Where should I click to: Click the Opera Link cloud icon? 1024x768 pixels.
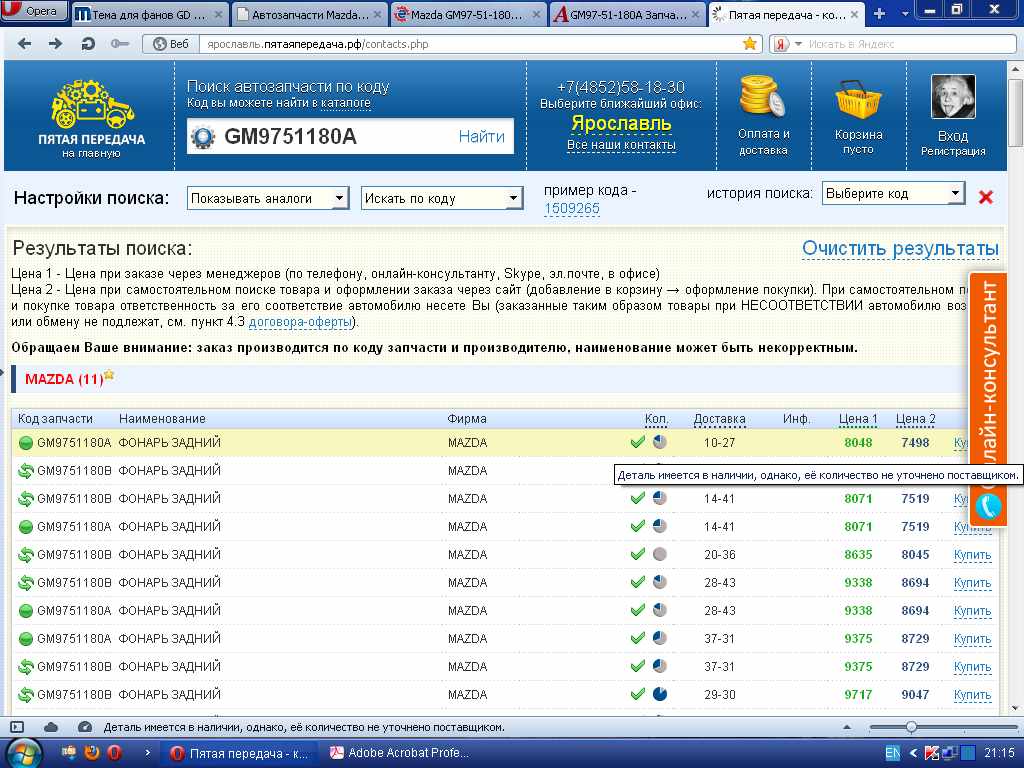pos(51,727)
